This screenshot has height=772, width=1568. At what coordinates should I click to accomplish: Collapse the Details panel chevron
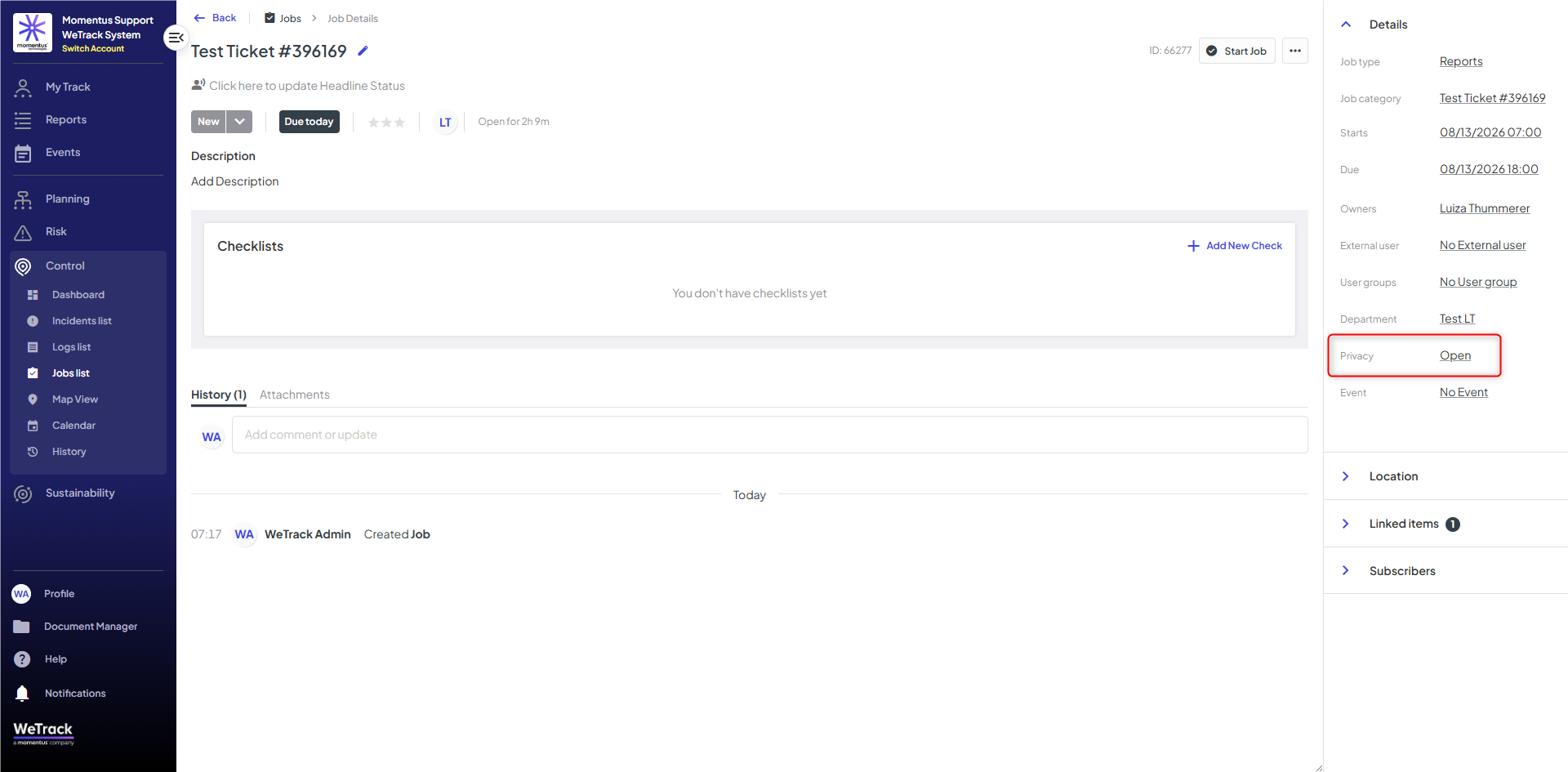[x=1346, y=25]
